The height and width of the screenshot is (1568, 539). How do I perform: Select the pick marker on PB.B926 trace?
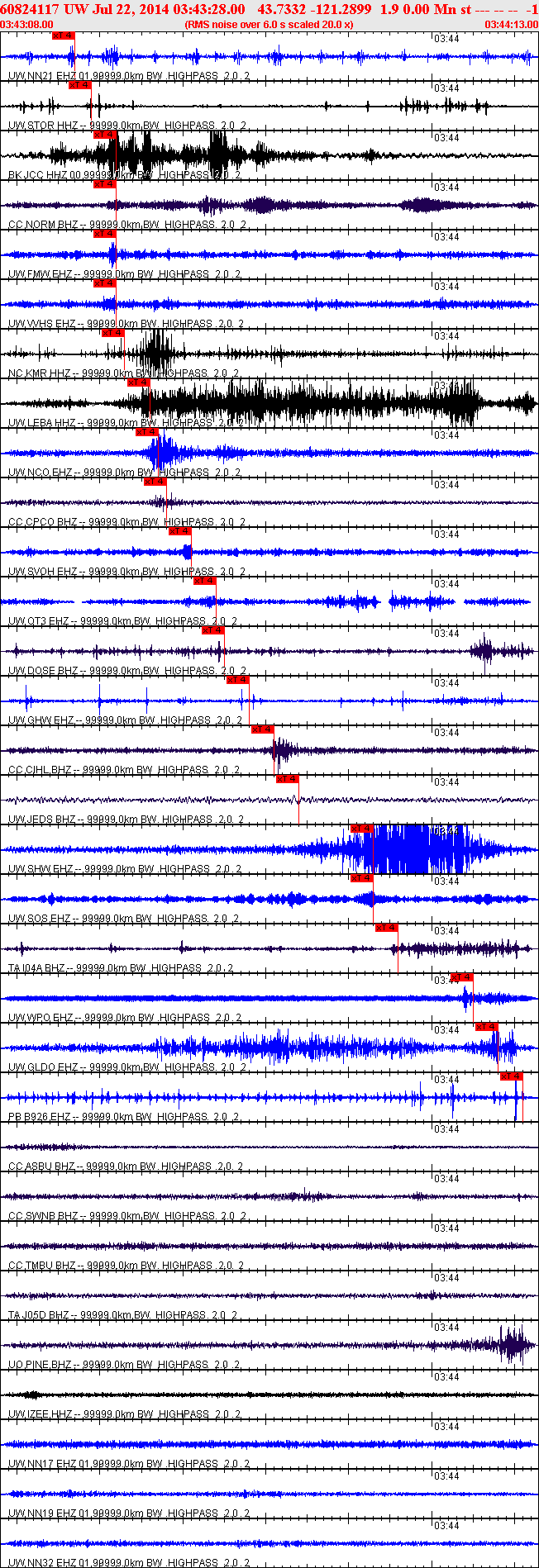click(x=512, y=1076)
